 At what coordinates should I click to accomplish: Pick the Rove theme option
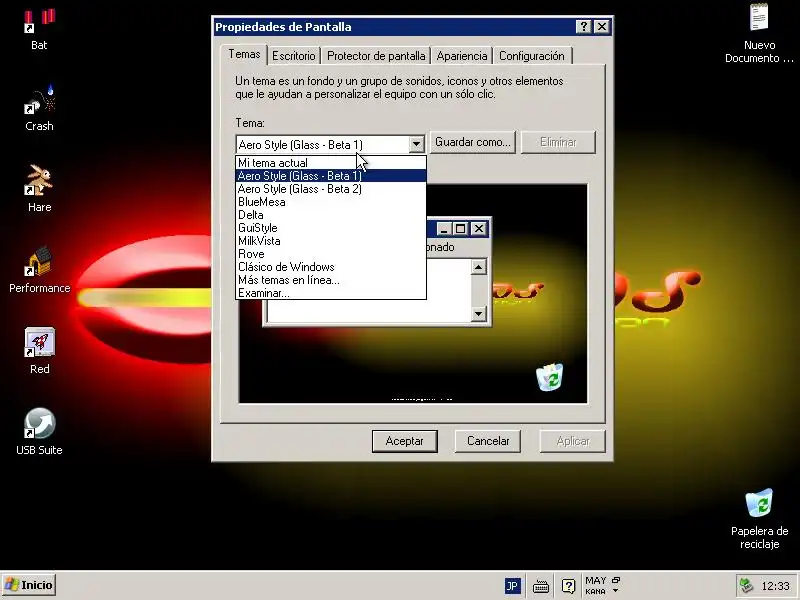331,254
